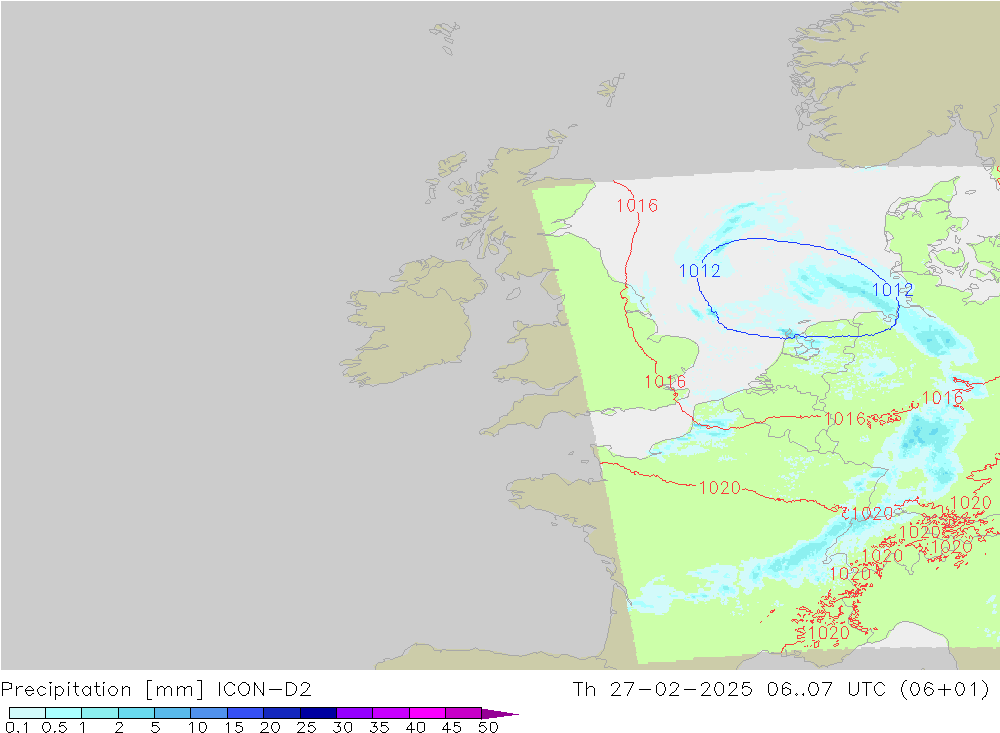1000x733 pixels.
Task: Click the 0.5–1 mm legend swatch
Action: point(63,713)
